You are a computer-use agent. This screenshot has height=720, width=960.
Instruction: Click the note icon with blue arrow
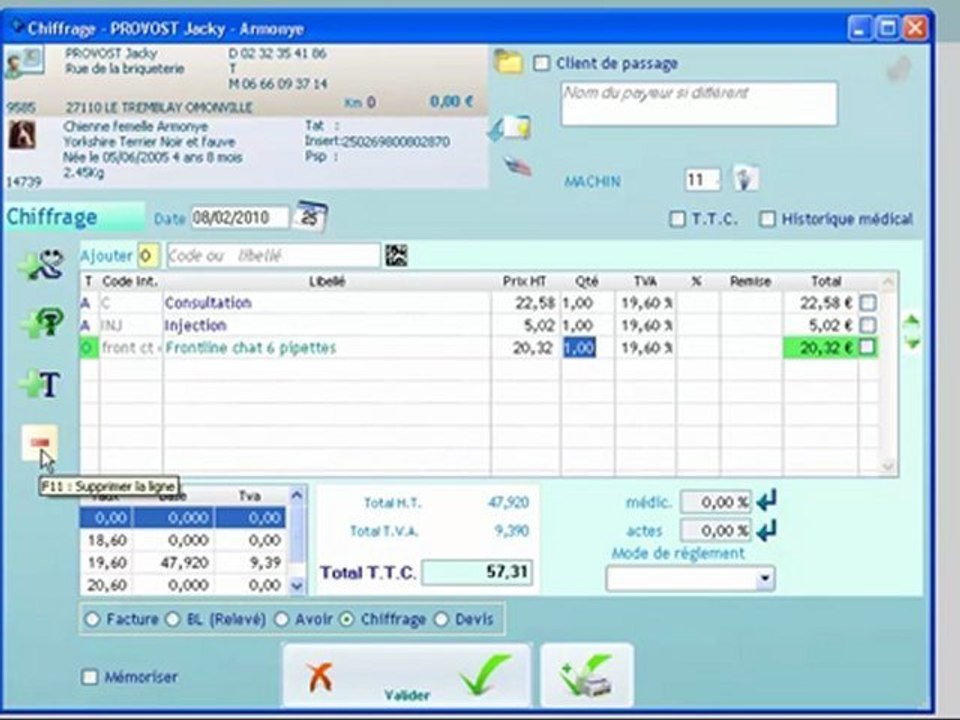pyautogui.click(x=510, y=127)
